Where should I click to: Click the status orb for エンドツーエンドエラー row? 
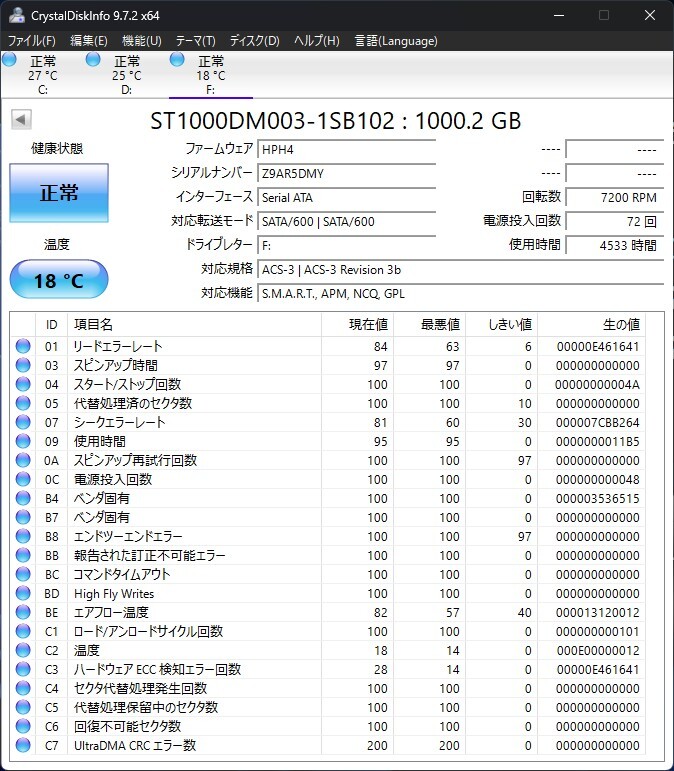[x=23, y=536]
